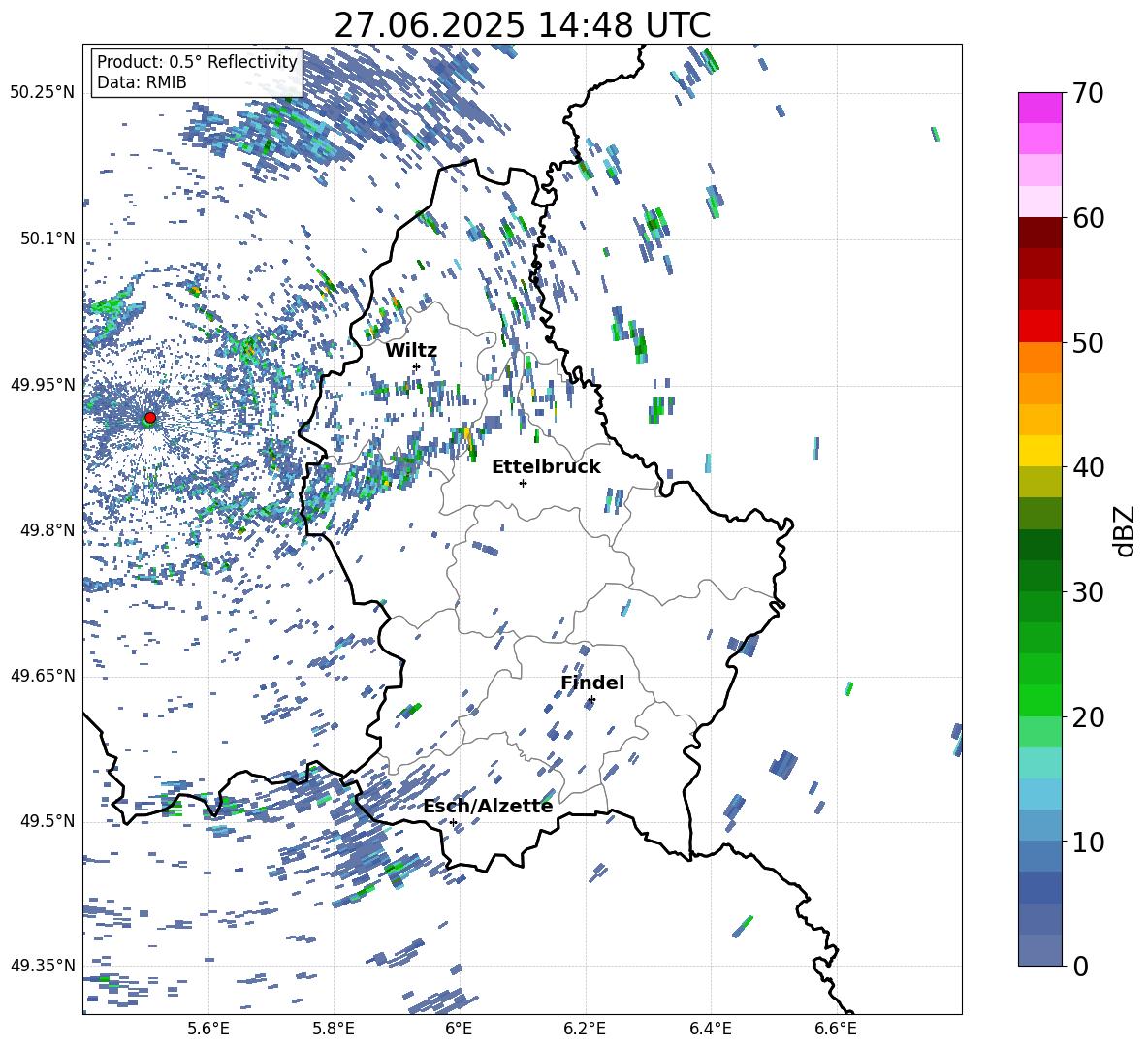Viewport: 1148px width, 1048px height.
Task: Click the 49.5°N latitude tick label
Action: (x=47, y=820)
